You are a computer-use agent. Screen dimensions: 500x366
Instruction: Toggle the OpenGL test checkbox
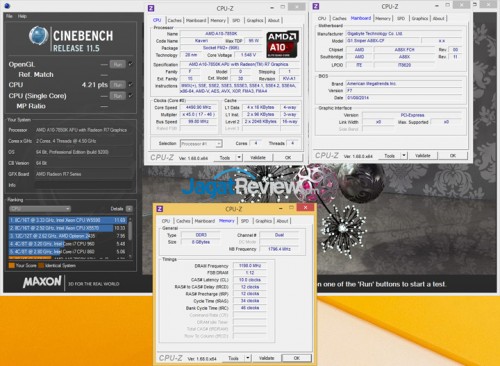click(130, 64)
